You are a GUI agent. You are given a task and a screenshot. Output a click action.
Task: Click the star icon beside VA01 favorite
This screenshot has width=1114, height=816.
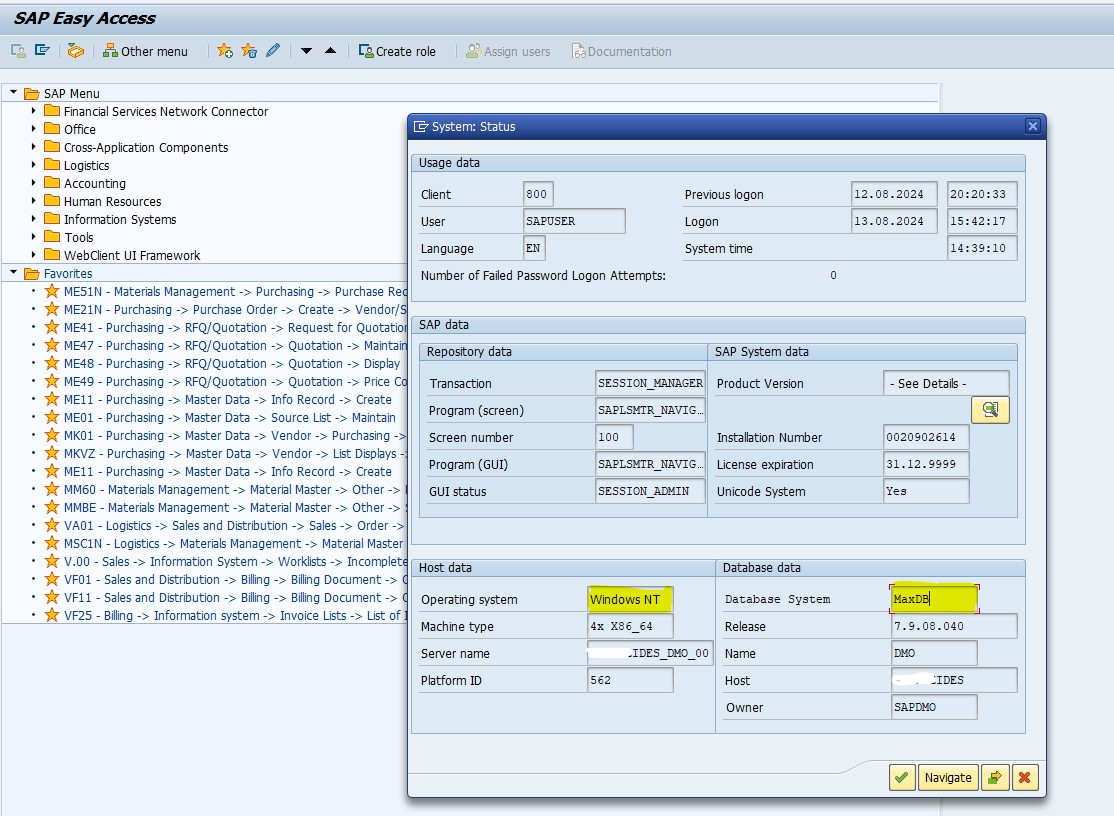tap(52, 525)
